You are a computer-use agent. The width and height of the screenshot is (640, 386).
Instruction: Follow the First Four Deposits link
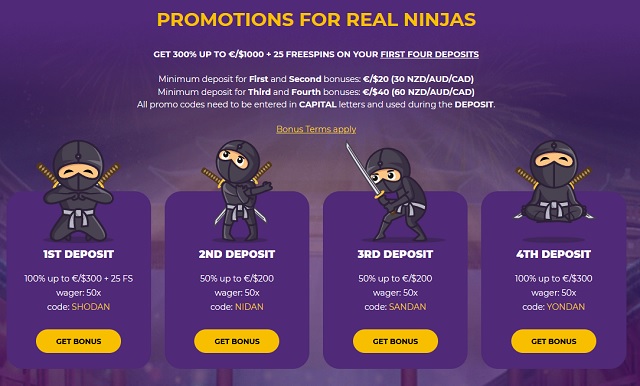(x=429, y=54)
